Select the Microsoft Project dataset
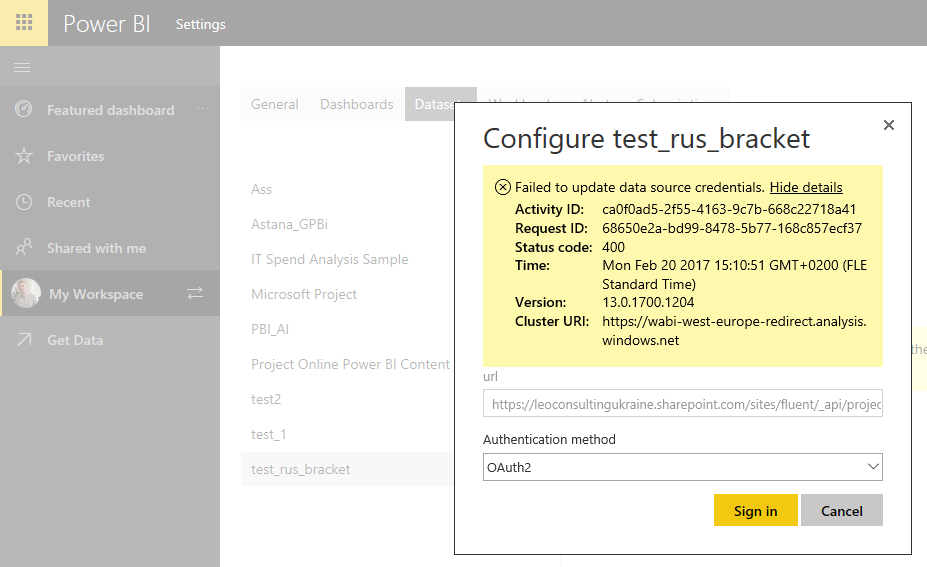 [304, 294]
